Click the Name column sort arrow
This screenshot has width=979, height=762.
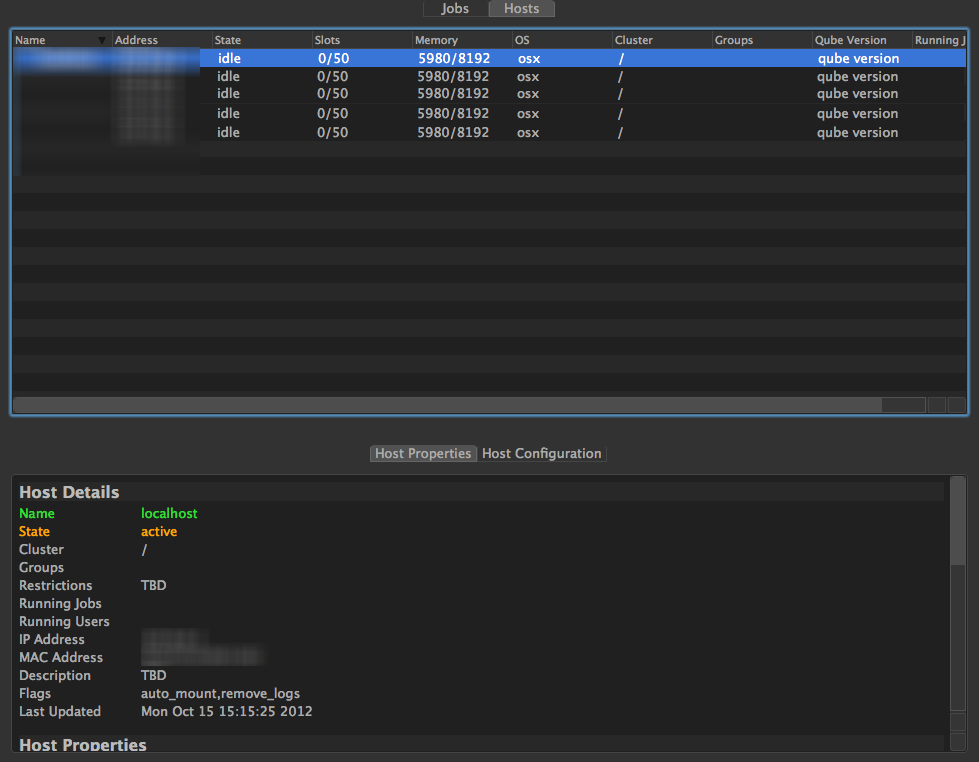(x=102, y=41)
